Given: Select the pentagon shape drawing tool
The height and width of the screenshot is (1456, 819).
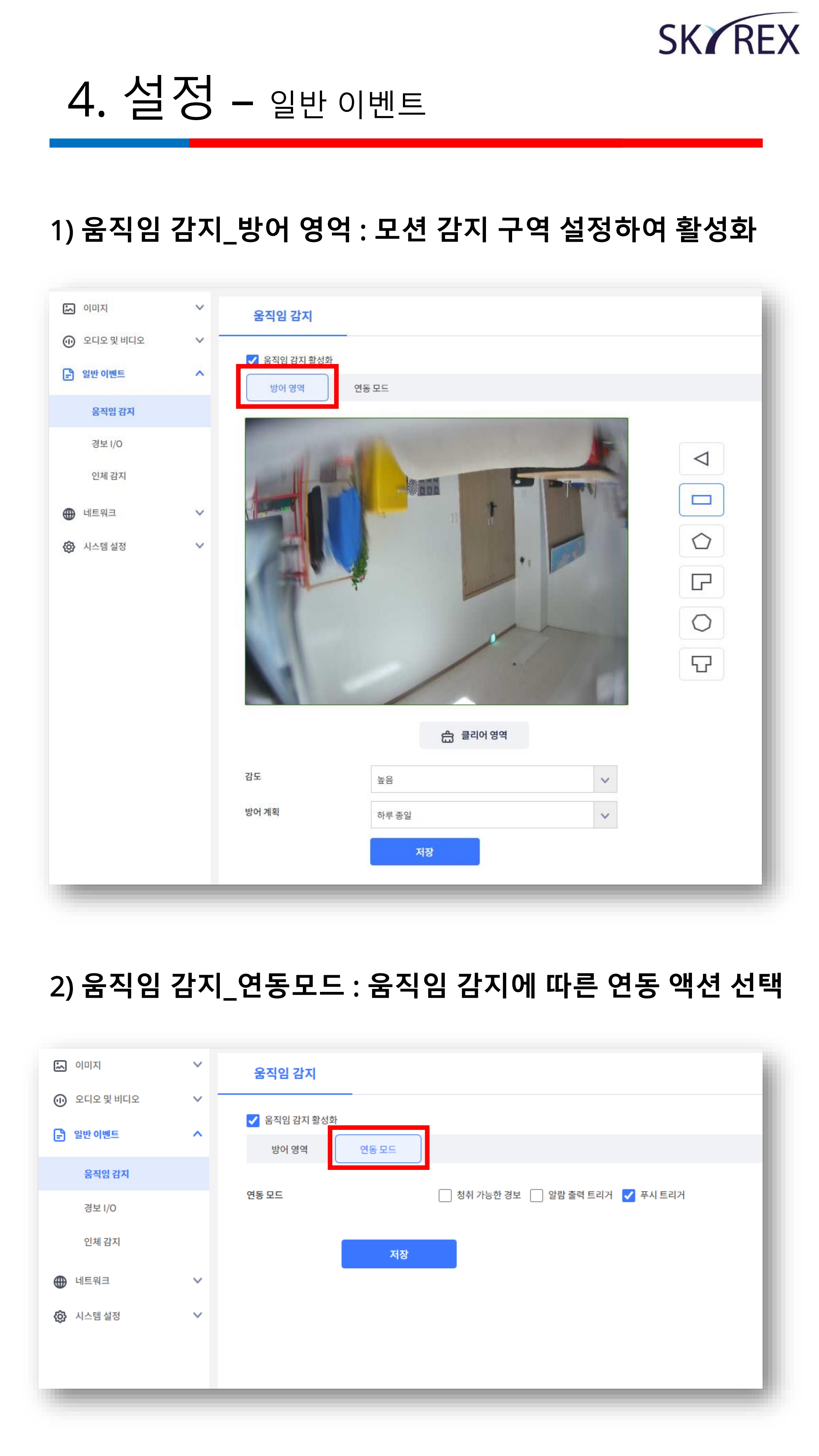Looking at the screenshot, I should click(701, 541).
